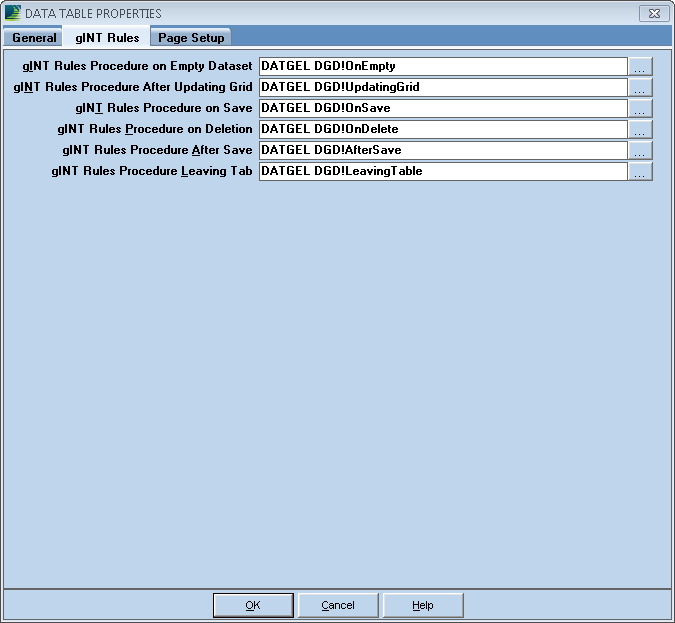Cancel the Data Table Properties dialog
The width and height of the screenshot is (675, 623).
click(338, 605)
